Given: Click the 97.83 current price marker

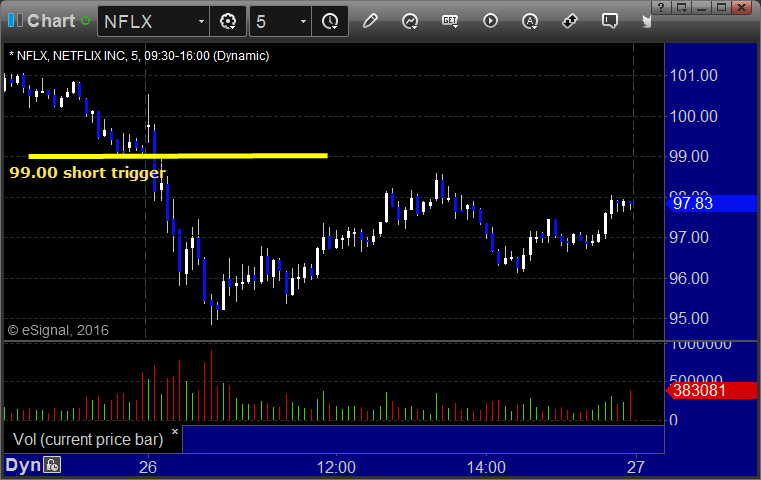Looking at the screenshot, I should (x=711, y=203).
